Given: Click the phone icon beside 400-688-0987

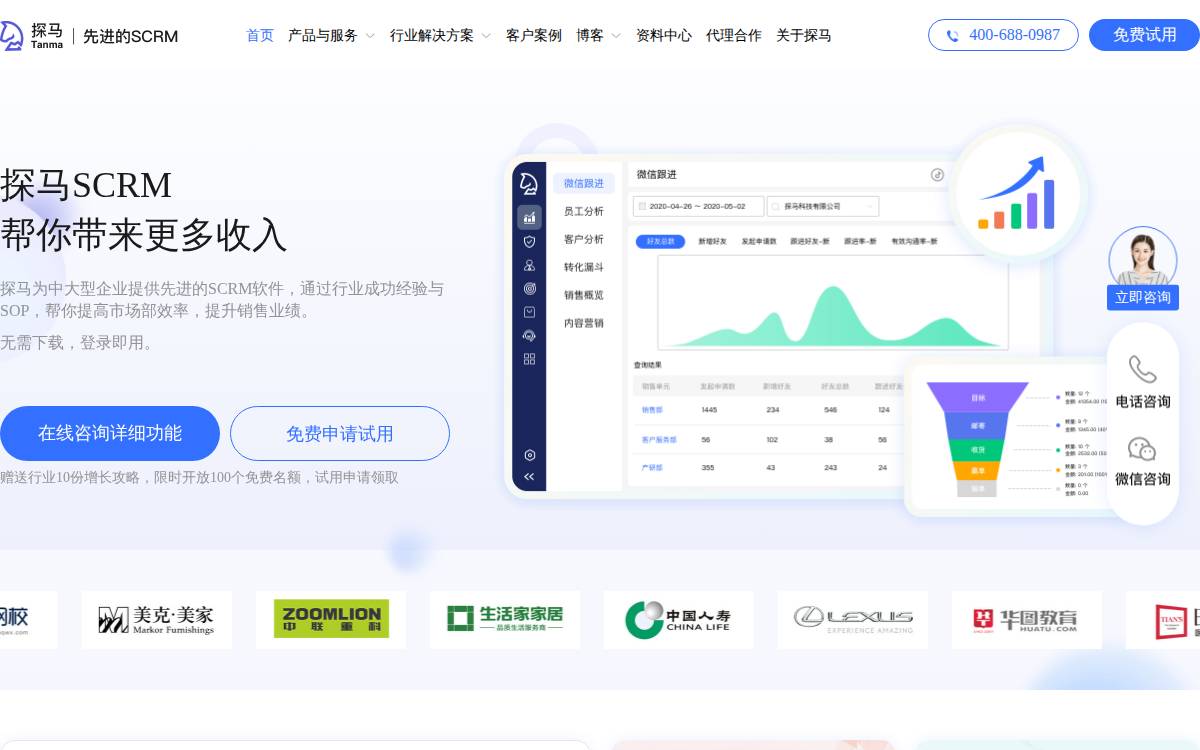Looking at the screenshot, I should pyautogui.click(x=952, y=36).
